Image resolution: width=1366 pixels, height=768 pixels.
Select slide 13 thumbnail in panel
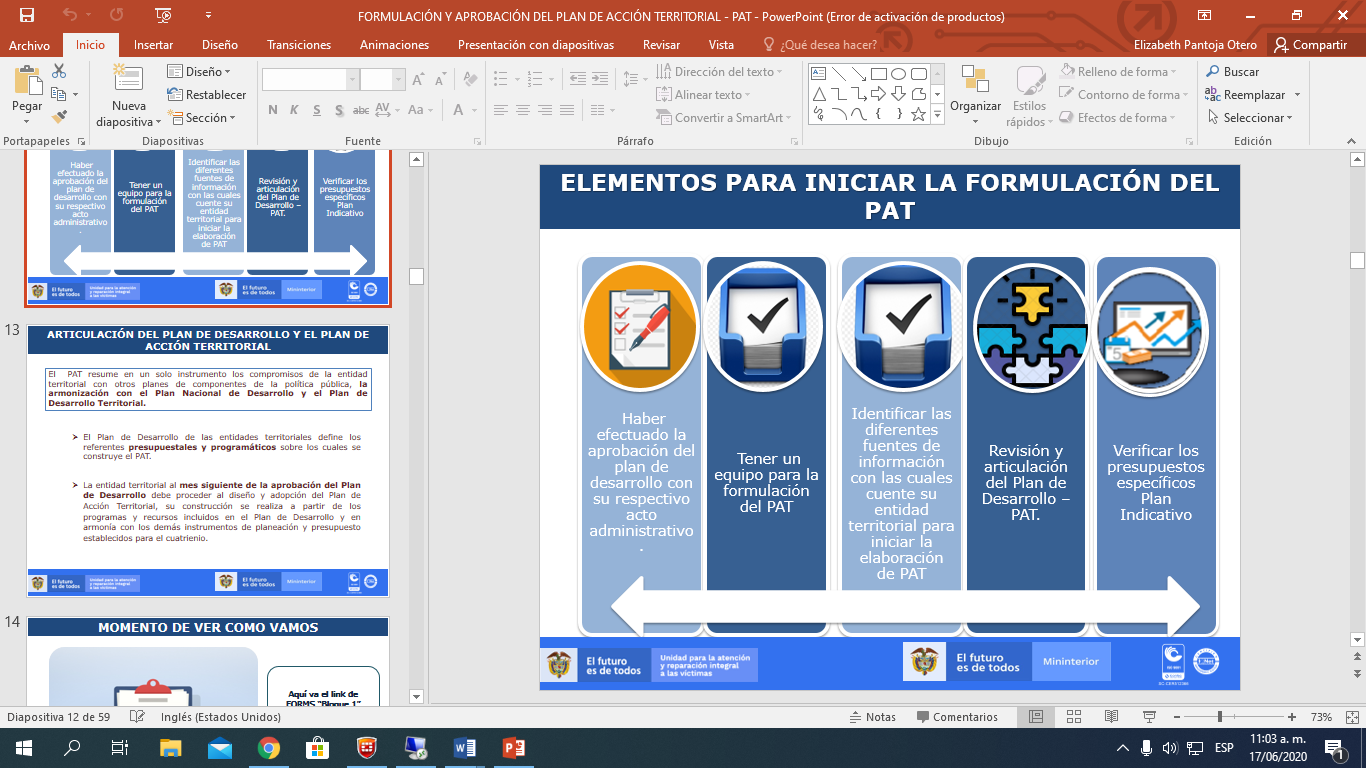(x=207, y=461)
